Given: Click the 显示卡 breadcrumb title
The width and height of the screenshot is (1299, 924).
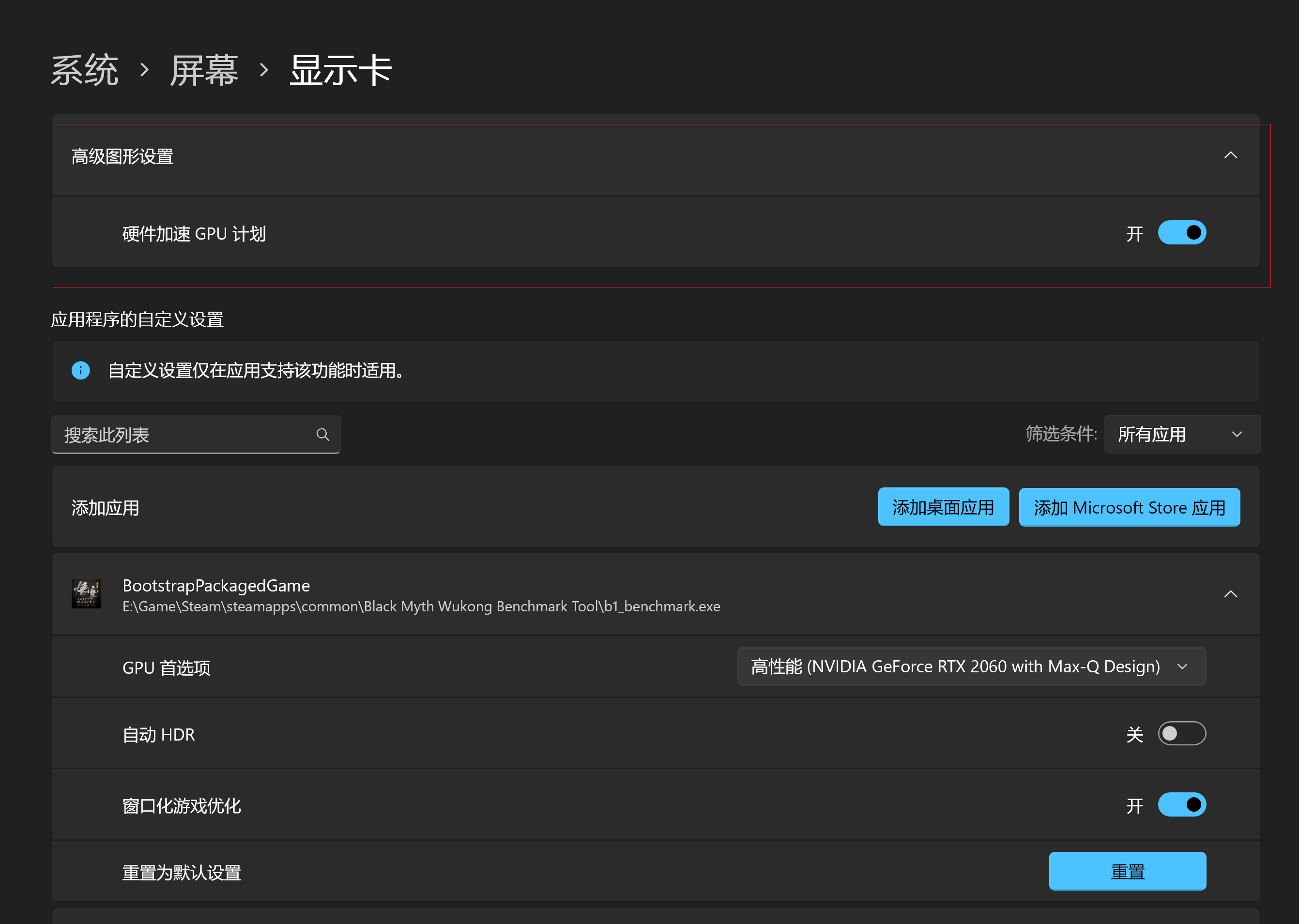Looking at the screenshot, I should pos(340,68).
